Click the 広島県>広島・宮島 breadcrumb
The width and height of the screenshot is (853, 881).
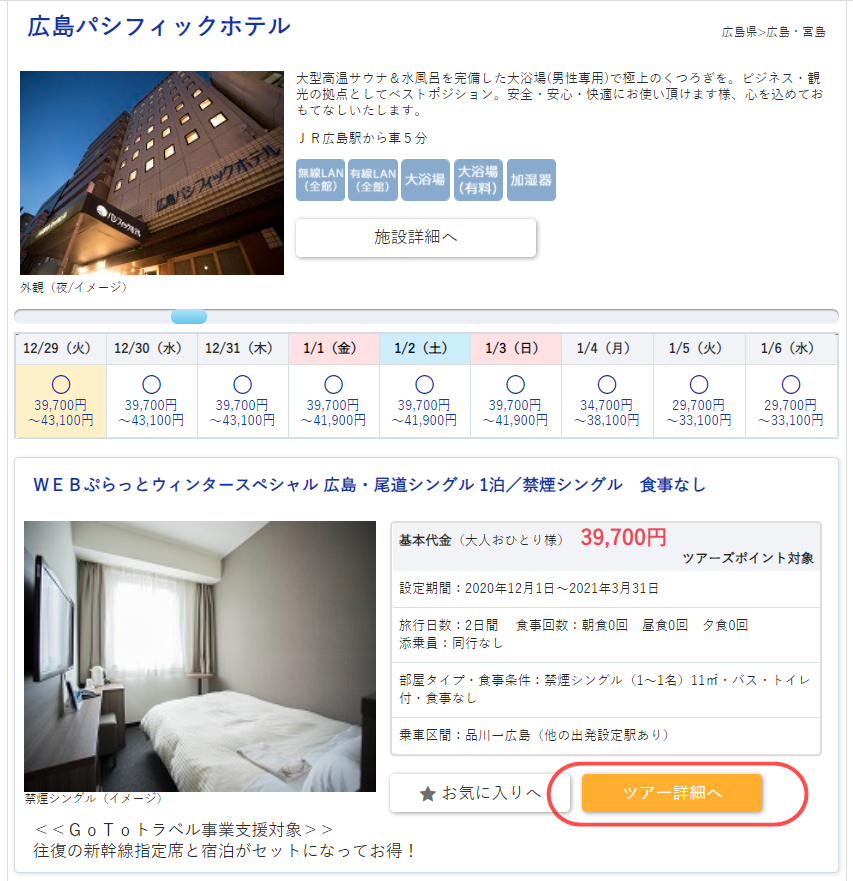[x=773, y=32]
